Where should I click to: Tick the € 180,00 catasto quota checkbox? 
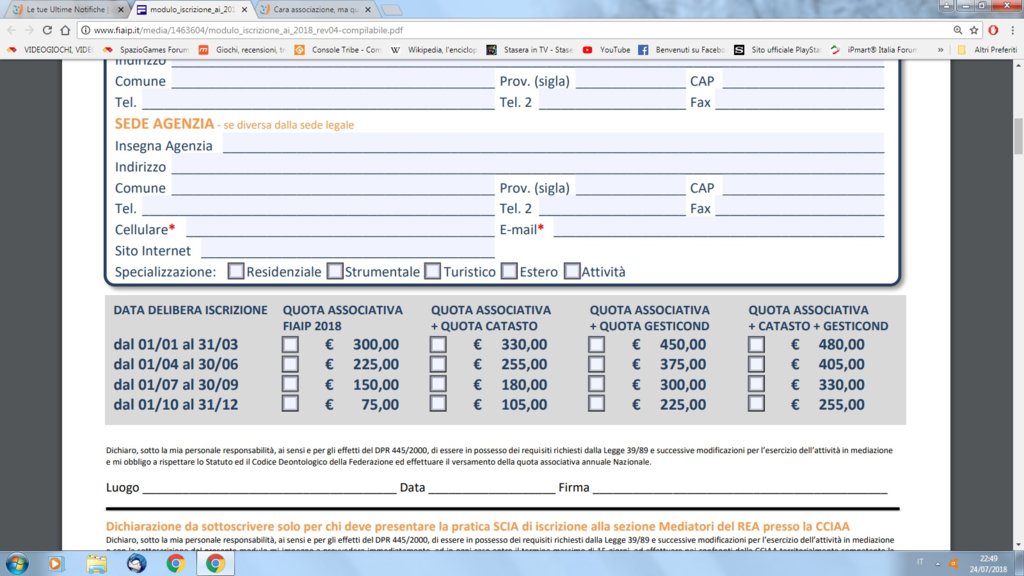coord(438,384)
